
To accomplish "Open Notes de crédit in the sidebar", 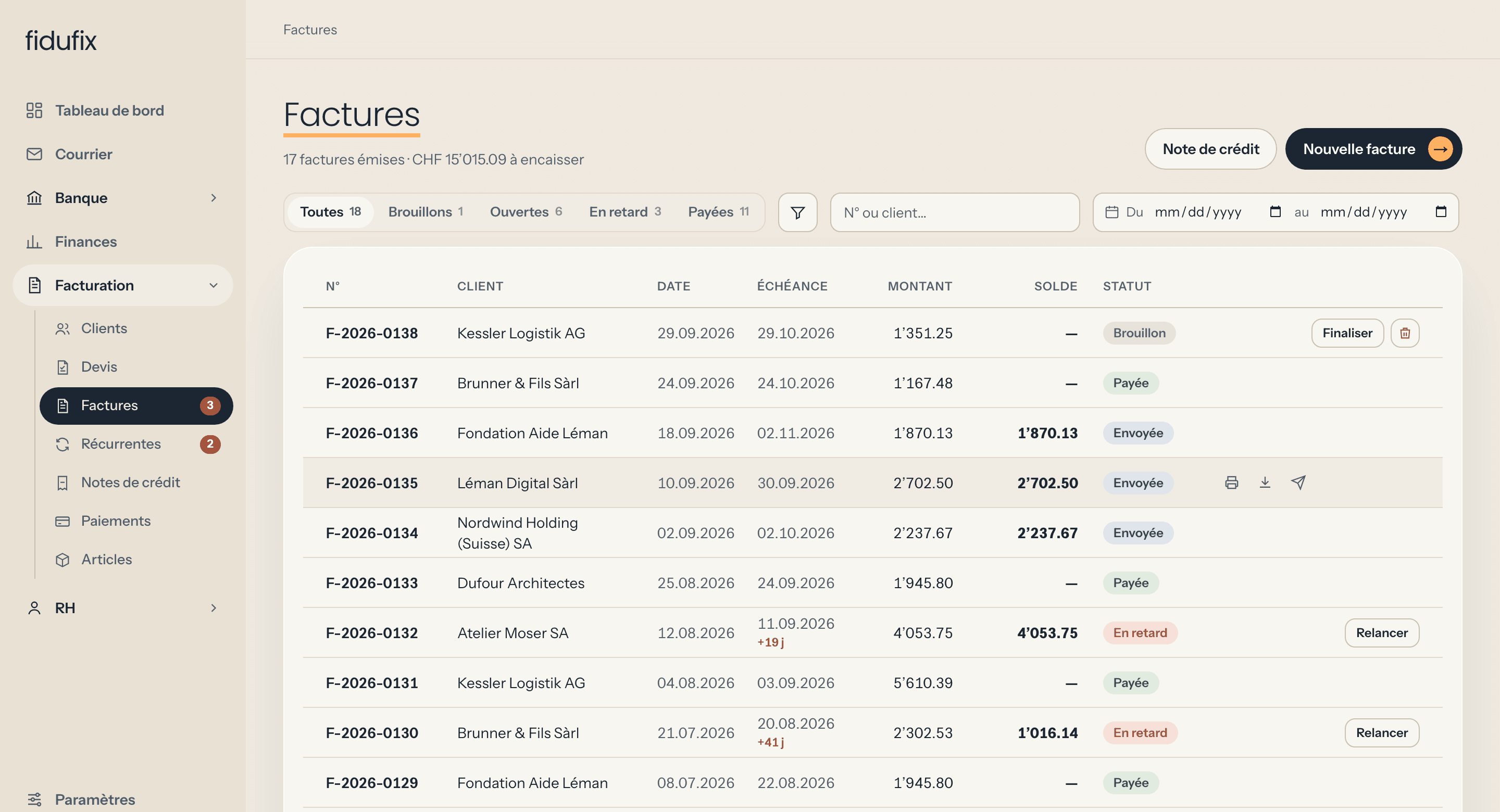I will point(136,483).
